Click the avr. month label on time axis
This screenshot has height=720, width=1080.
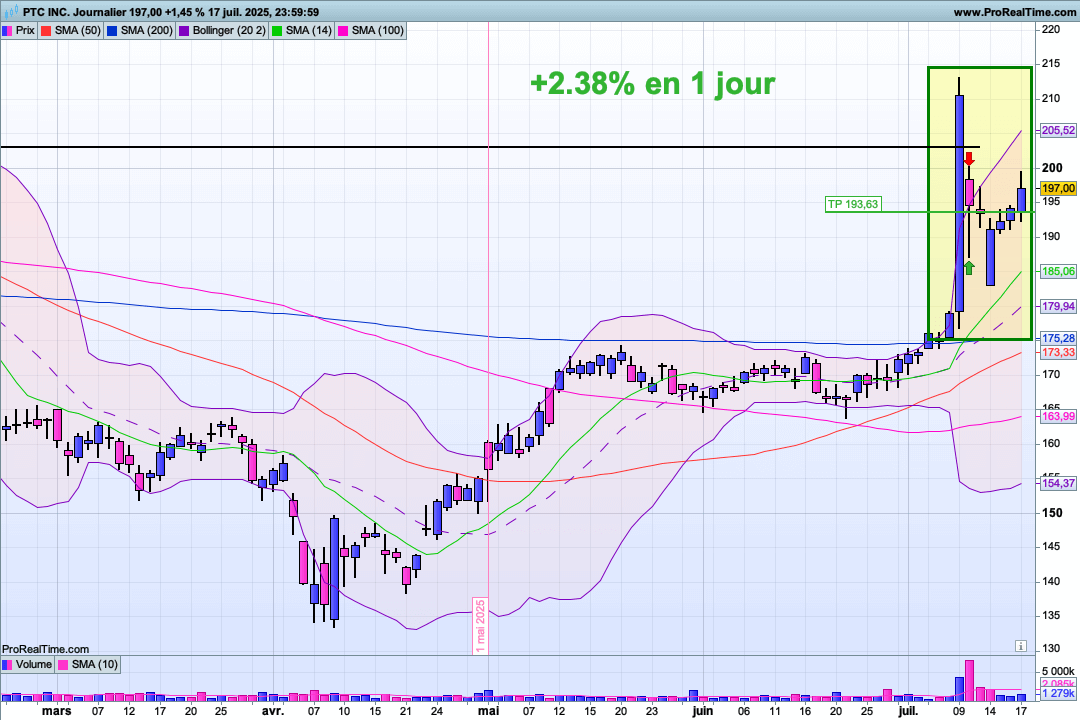point(273,711)
